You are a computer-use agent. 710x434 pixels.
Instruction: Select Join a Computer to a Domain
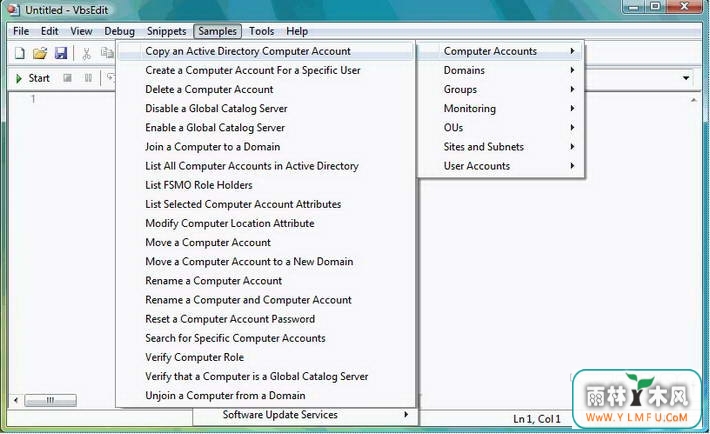266,147
